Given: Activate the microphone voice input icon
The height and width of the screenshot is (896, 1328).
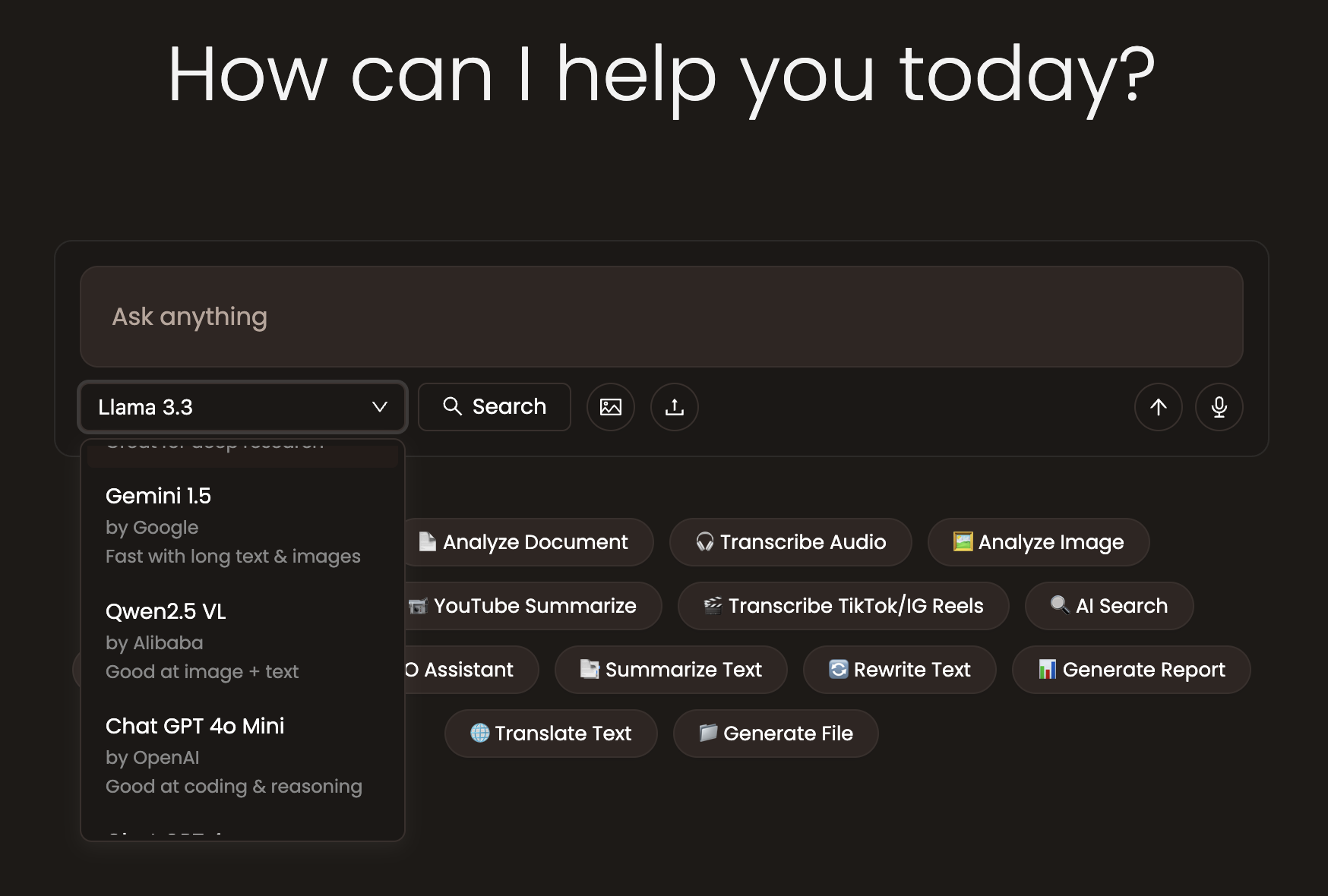Looking at the screenshot, I should coord(1219,407).
